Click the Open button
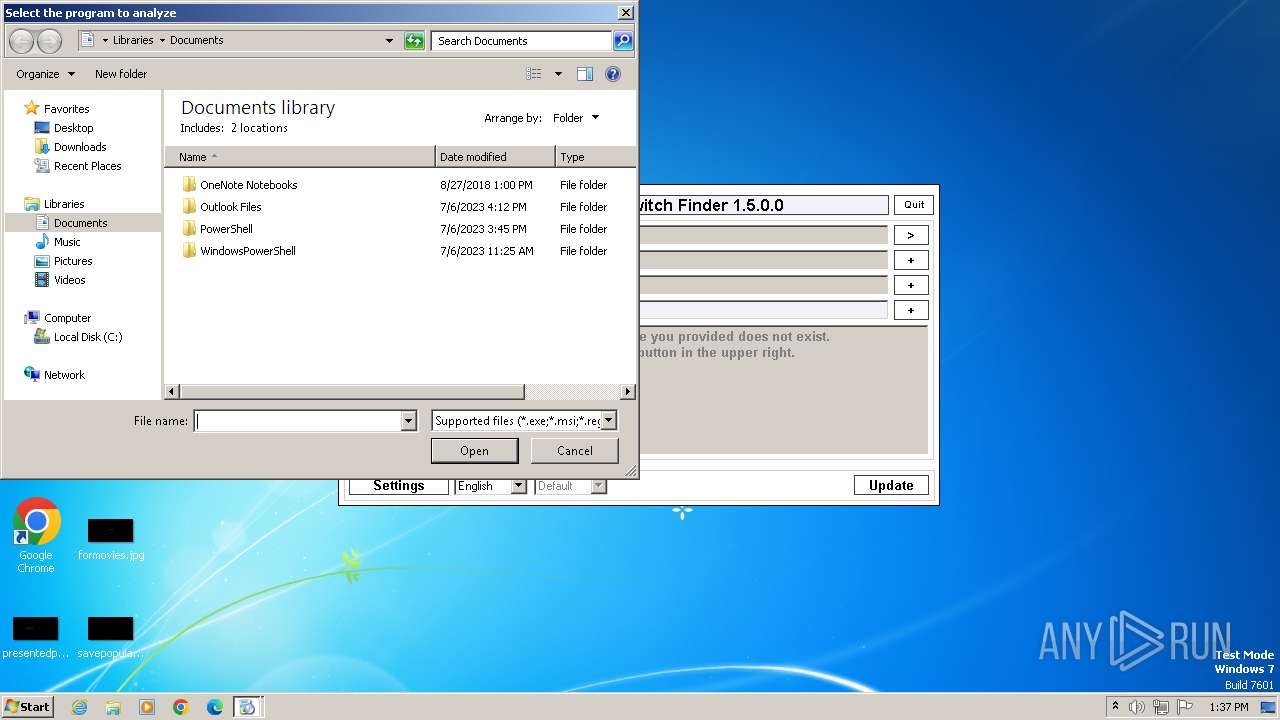The height and width of the screenshot is (720, 1280). coord(474,451)
